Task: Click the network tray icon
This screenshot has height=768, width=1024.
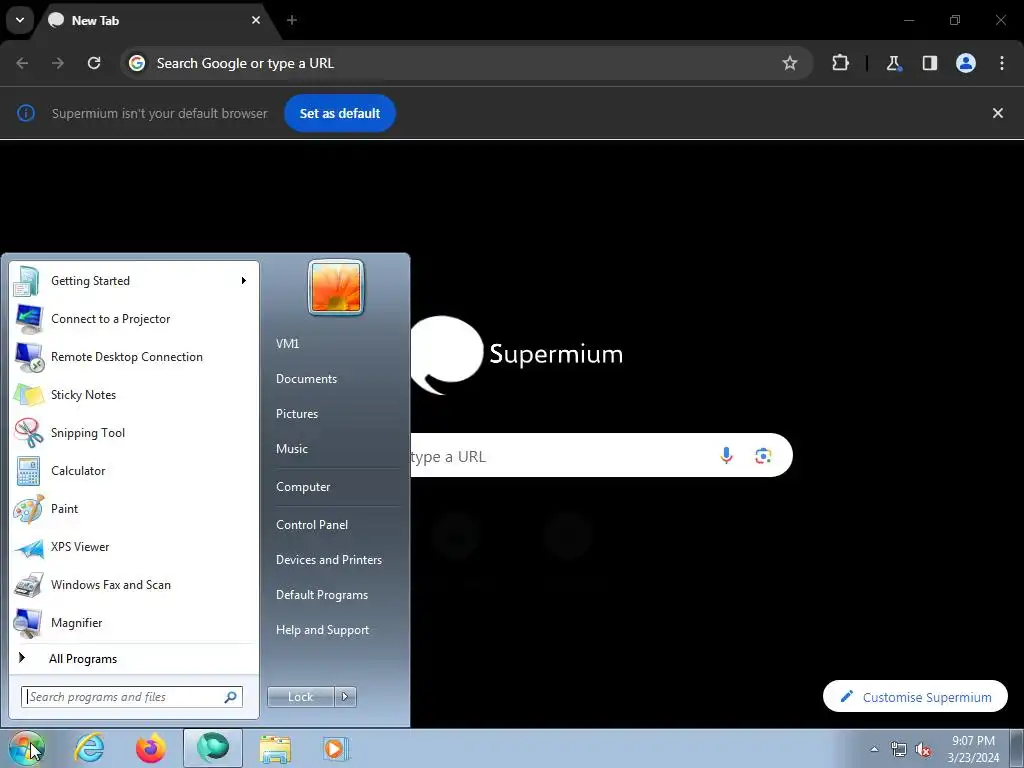Action: click(899, 749)
